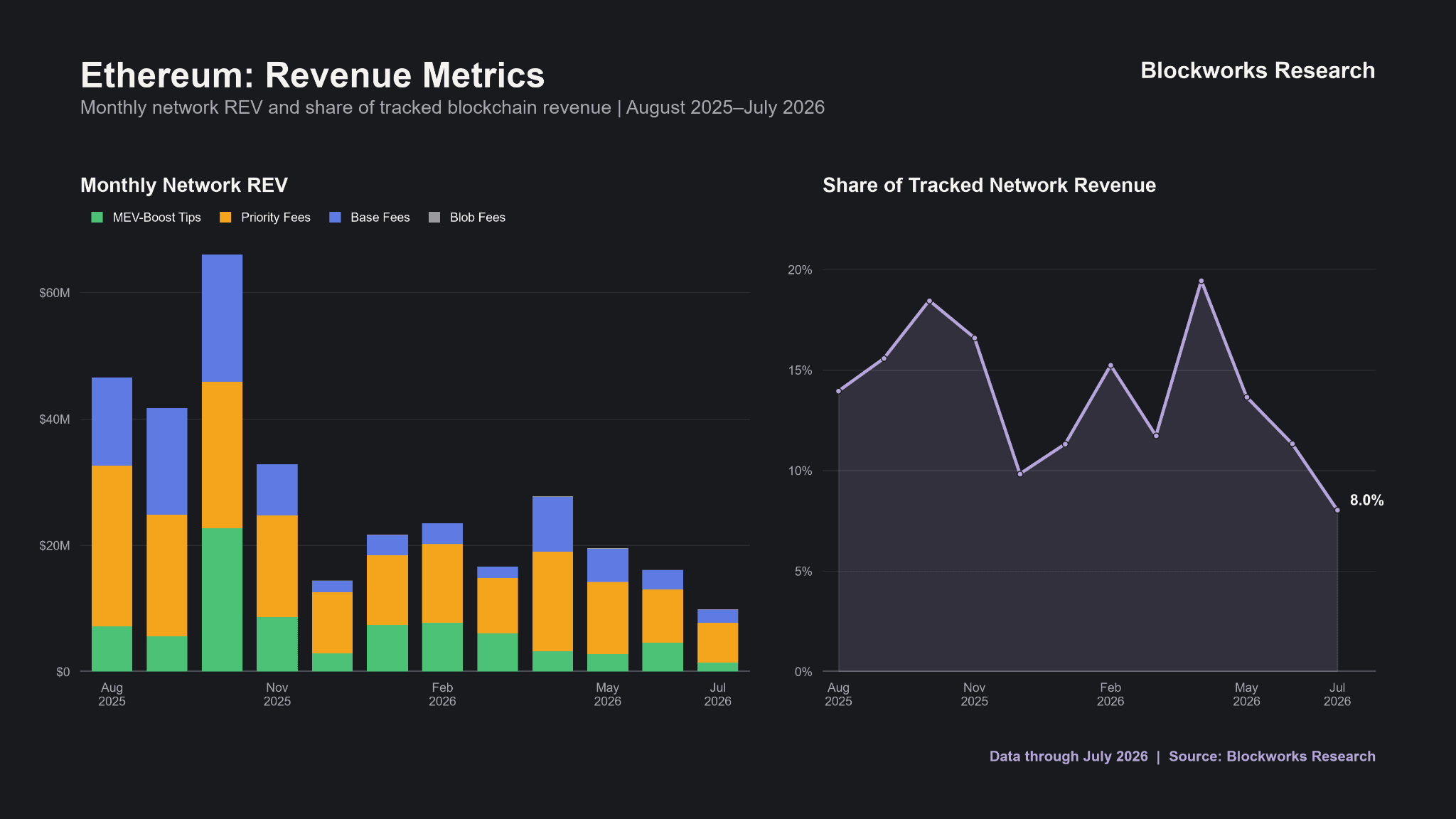Click the blue Base Fees legend swatch

click(x=336, y=218)
